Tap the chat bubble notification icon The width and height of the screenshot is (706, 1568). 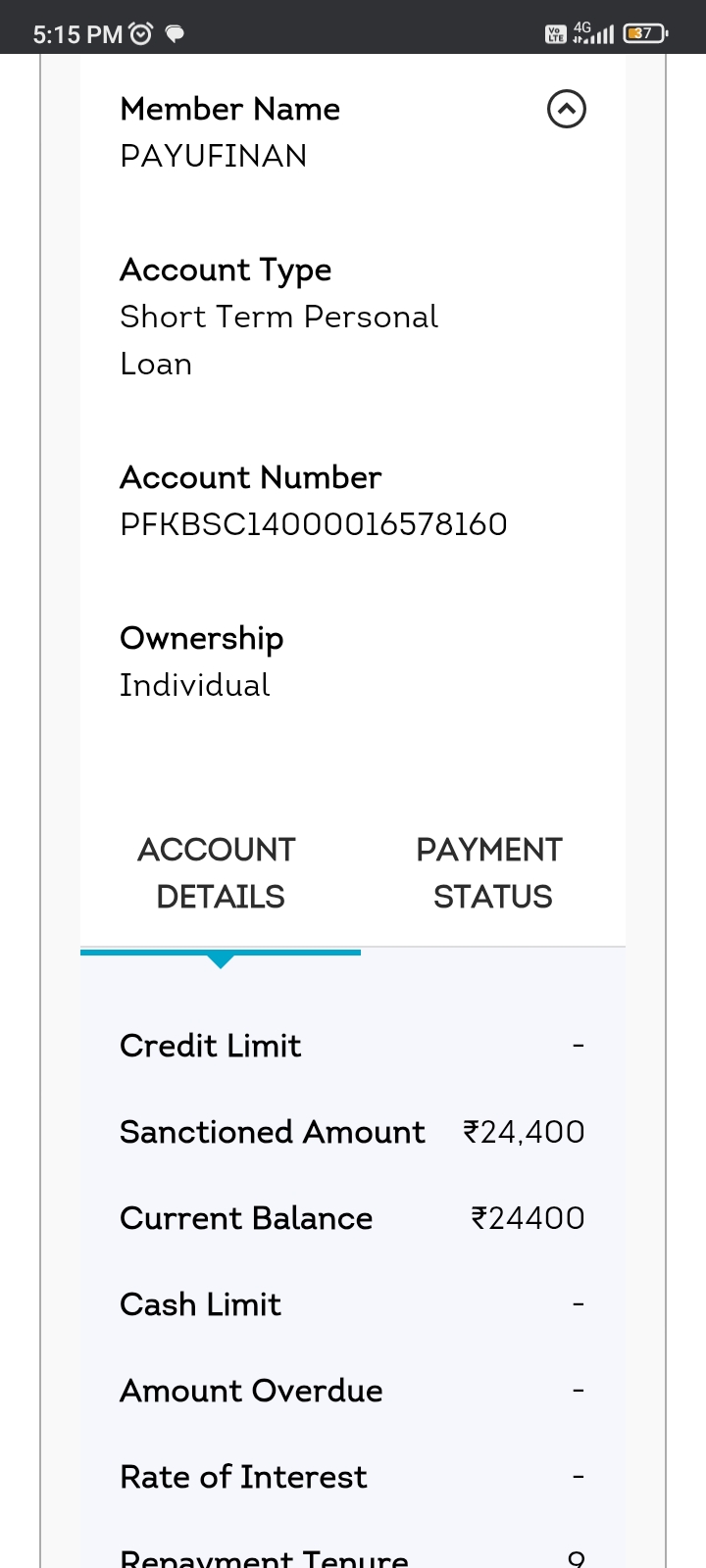[175, 34]
